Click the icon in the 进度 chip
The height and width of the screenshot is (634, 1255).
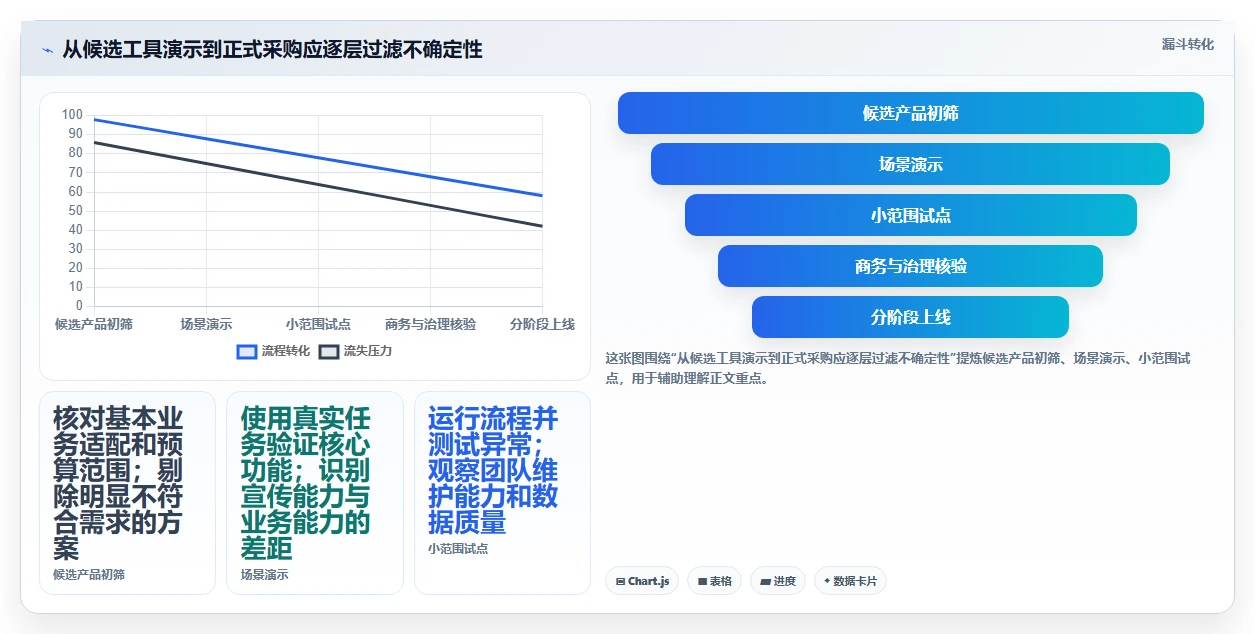click(x=765, y=581)
